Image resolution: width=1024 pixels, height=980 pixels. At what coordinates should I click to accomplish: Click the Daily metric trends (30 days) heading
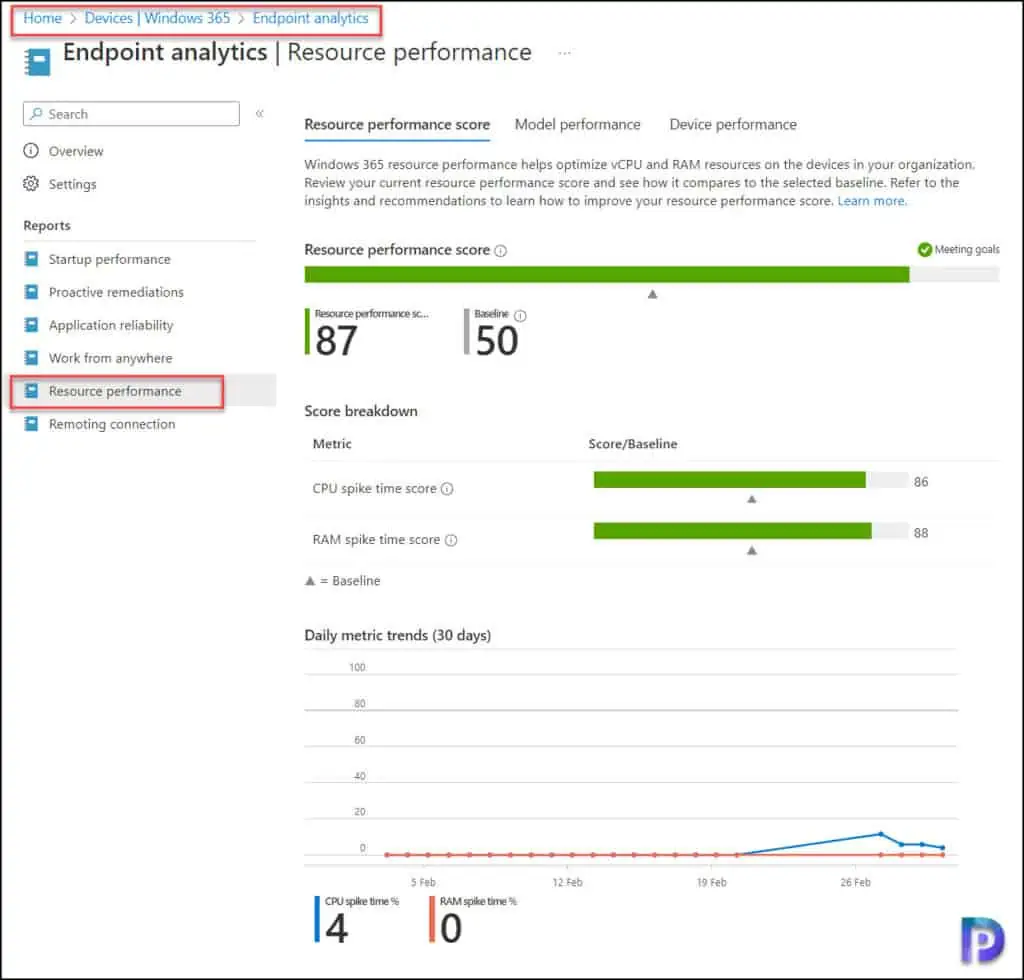(x=398, y=635)
